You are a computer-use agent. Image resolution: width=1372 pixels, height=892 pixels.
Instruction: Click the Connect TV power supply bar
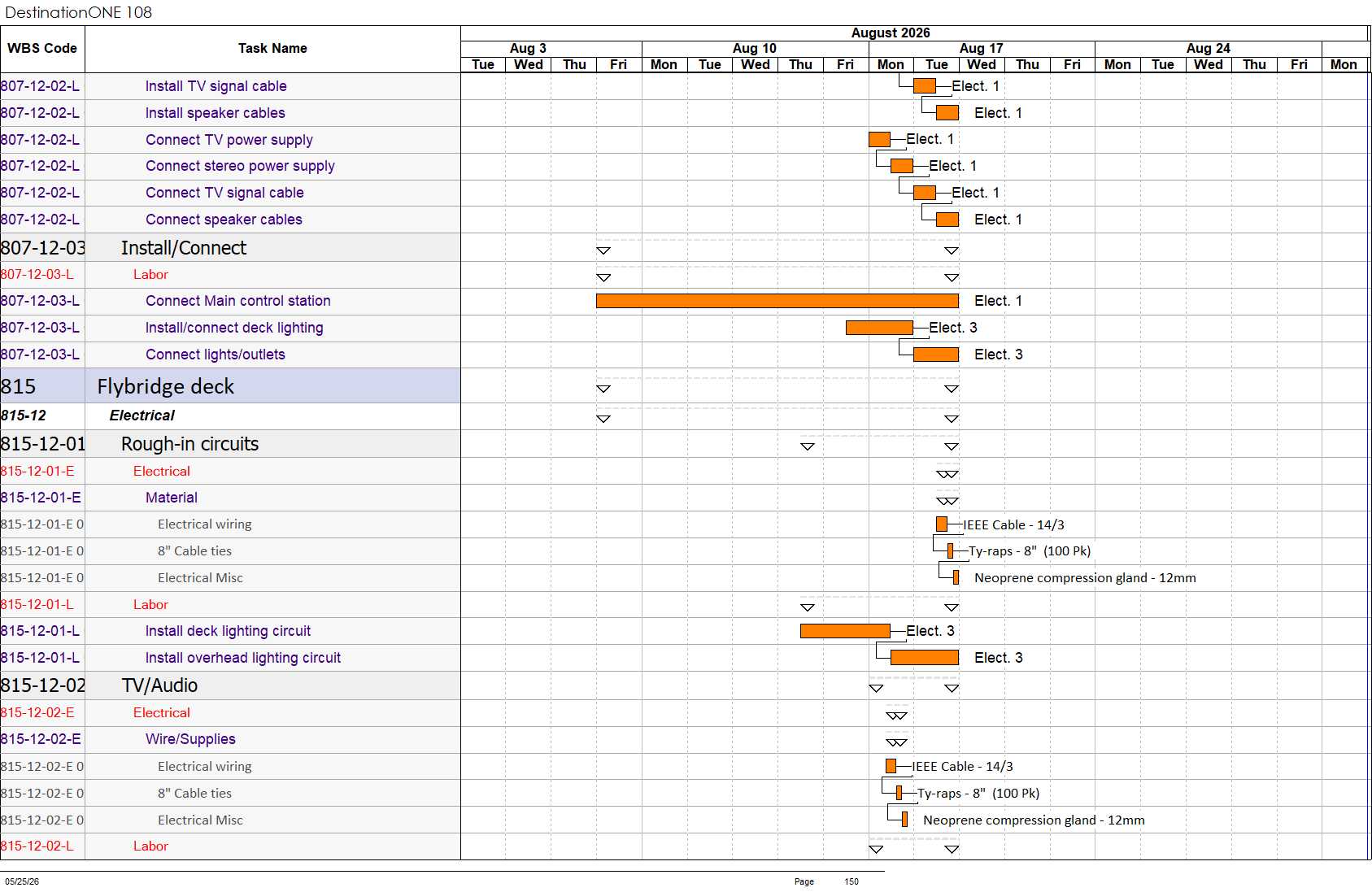tap(879, 139)
